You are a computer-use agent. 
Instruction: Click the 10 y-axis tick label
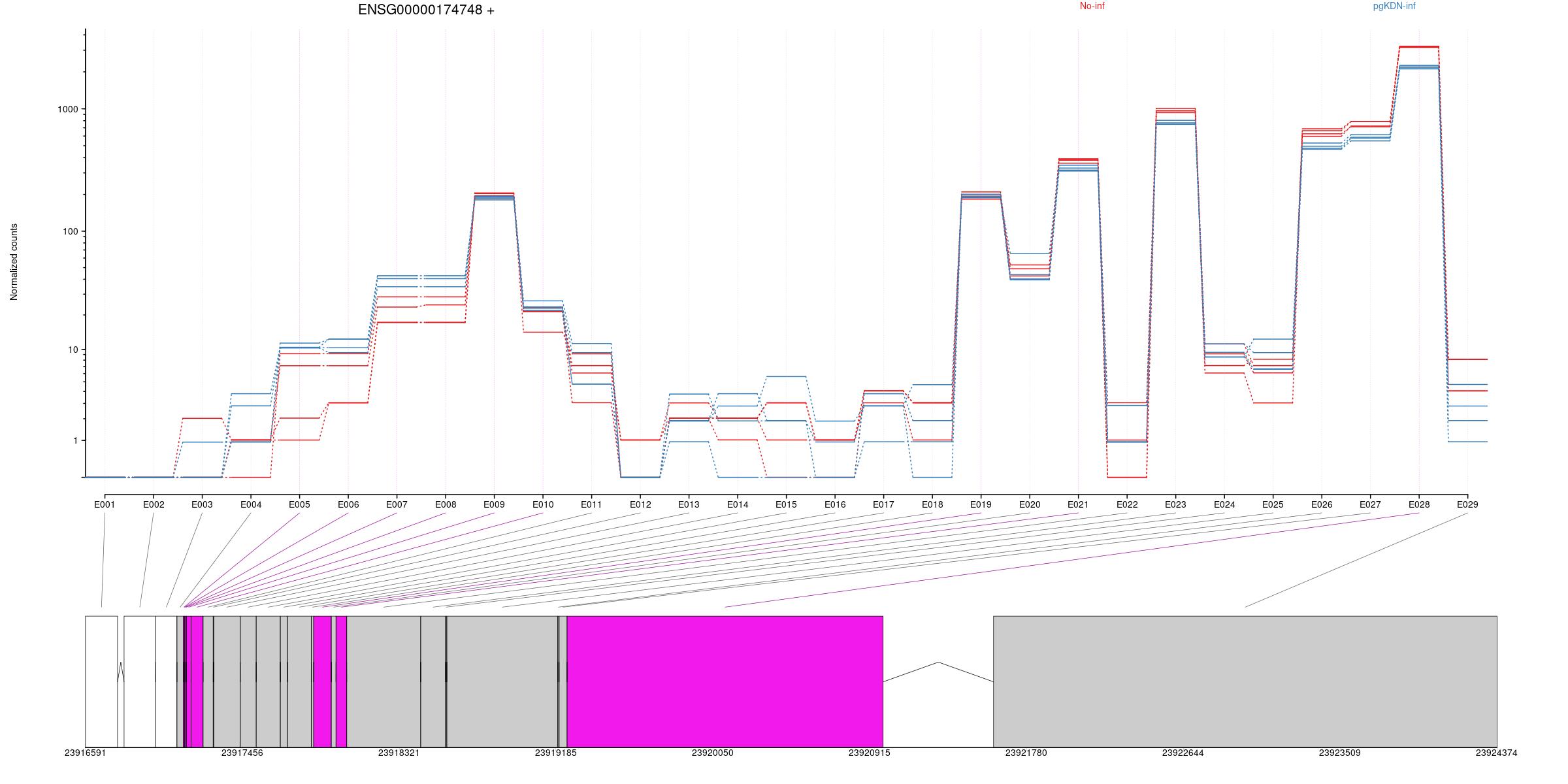click(73, 350)
